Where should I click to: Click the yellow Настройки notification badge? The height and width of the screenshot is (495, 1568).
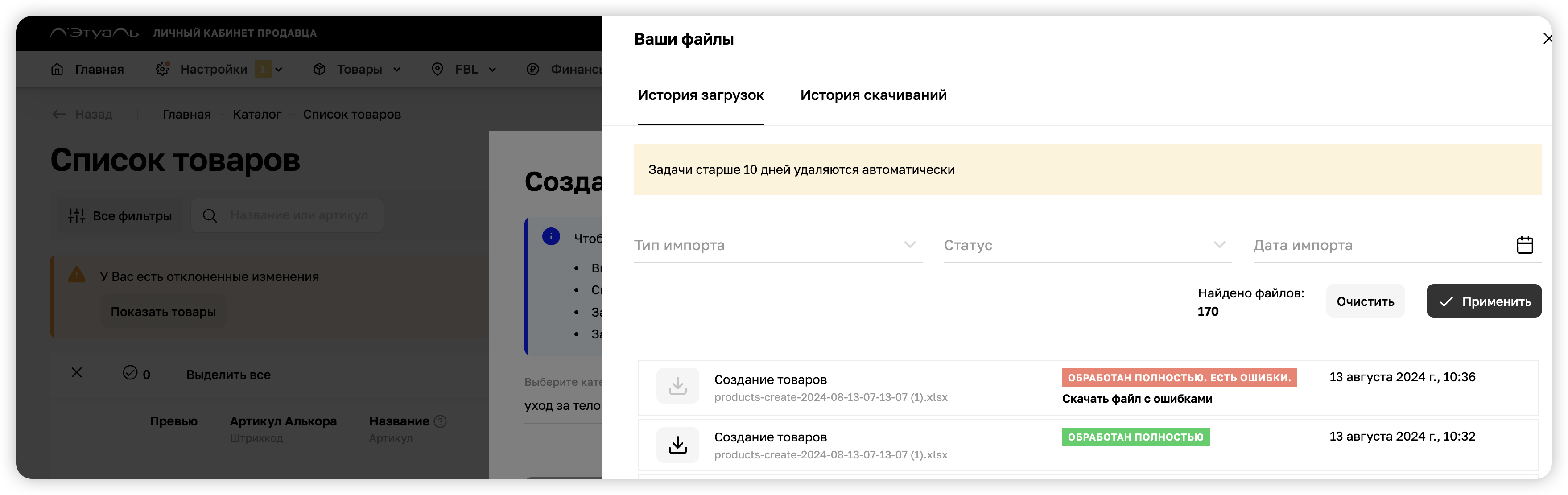pyautogui.click(x=262, y=70)
